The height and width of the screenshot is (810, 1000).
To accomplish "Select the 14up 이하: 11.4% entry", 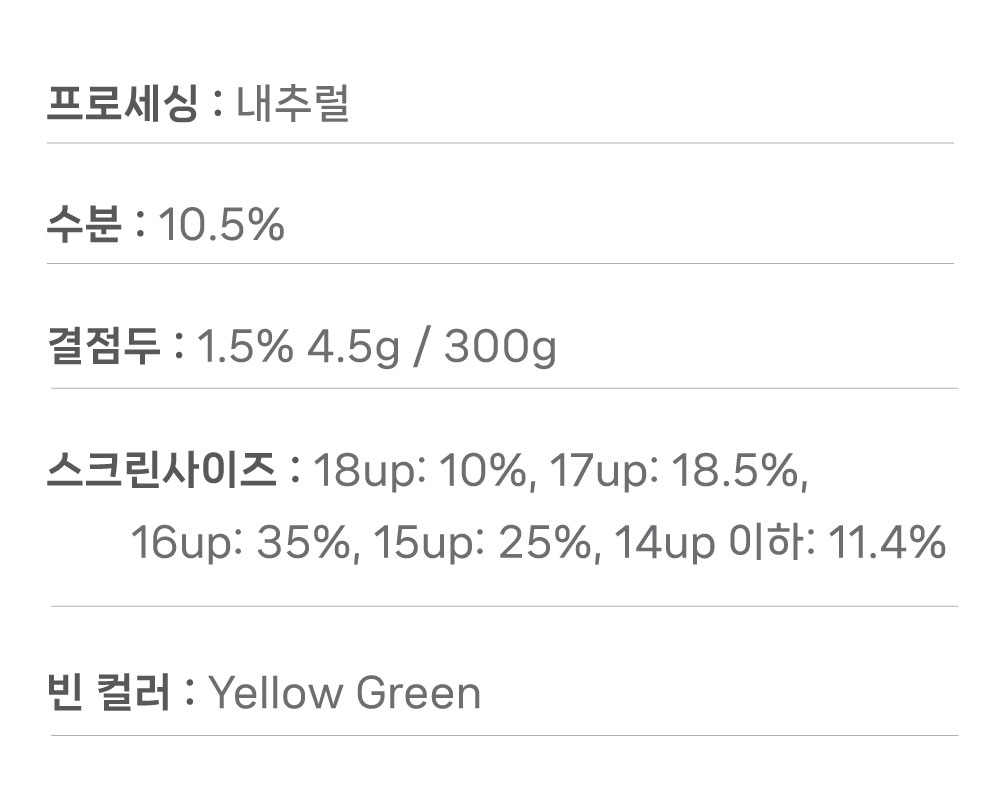I will click(779, 543).
